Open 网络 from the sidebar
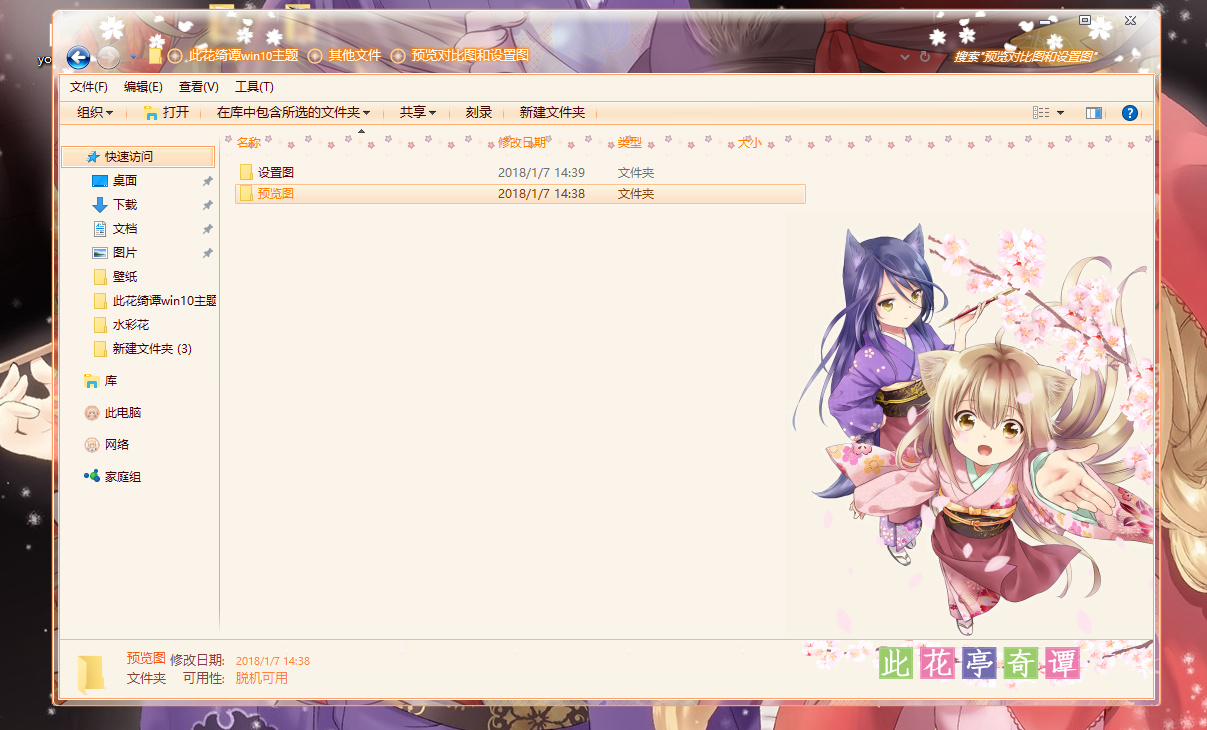 (118, 444)
